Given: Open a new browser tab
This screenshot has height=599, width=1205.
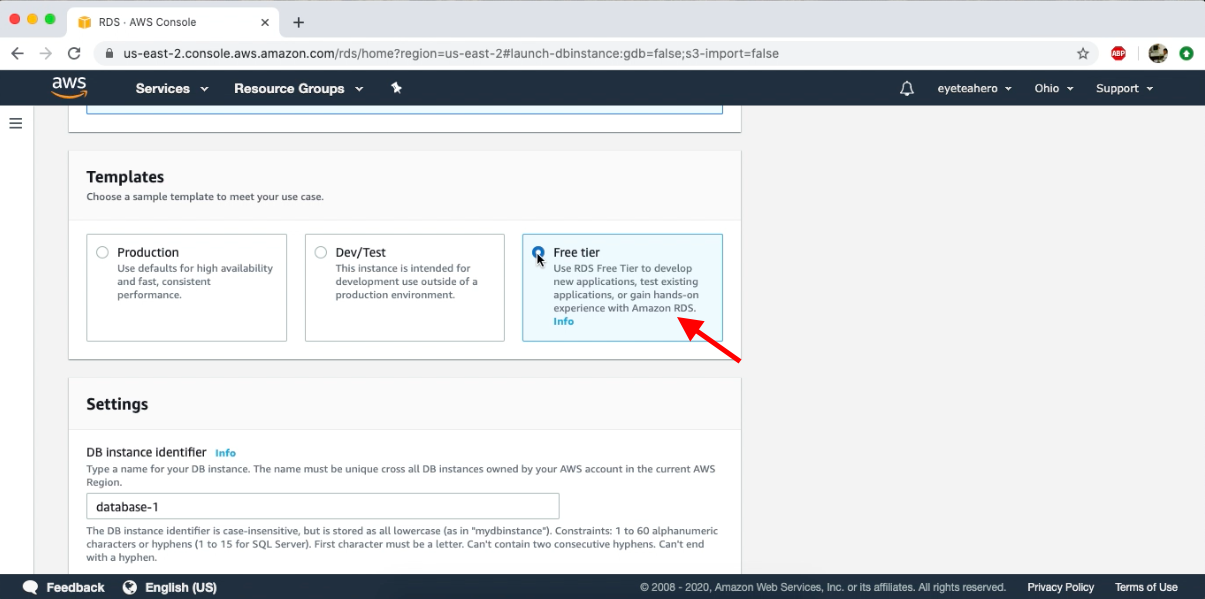Looking at the screenshot, I should [298, 22].
